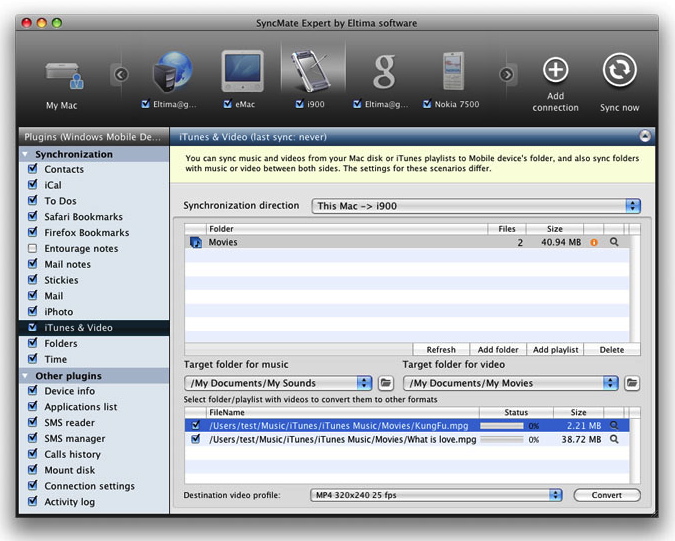Select the My Mac device icon

64,76
